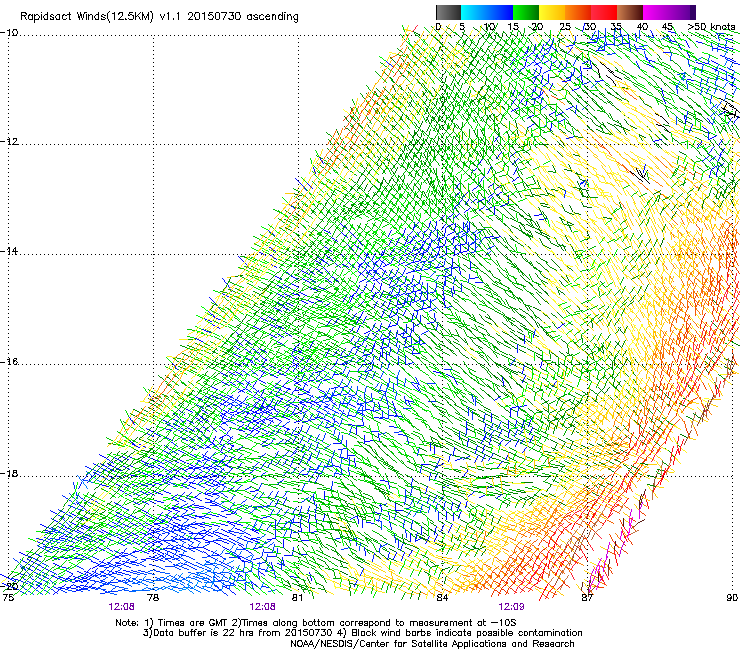Click the ">50 knots" legend label
740x650 pixels.
(712, 27)
